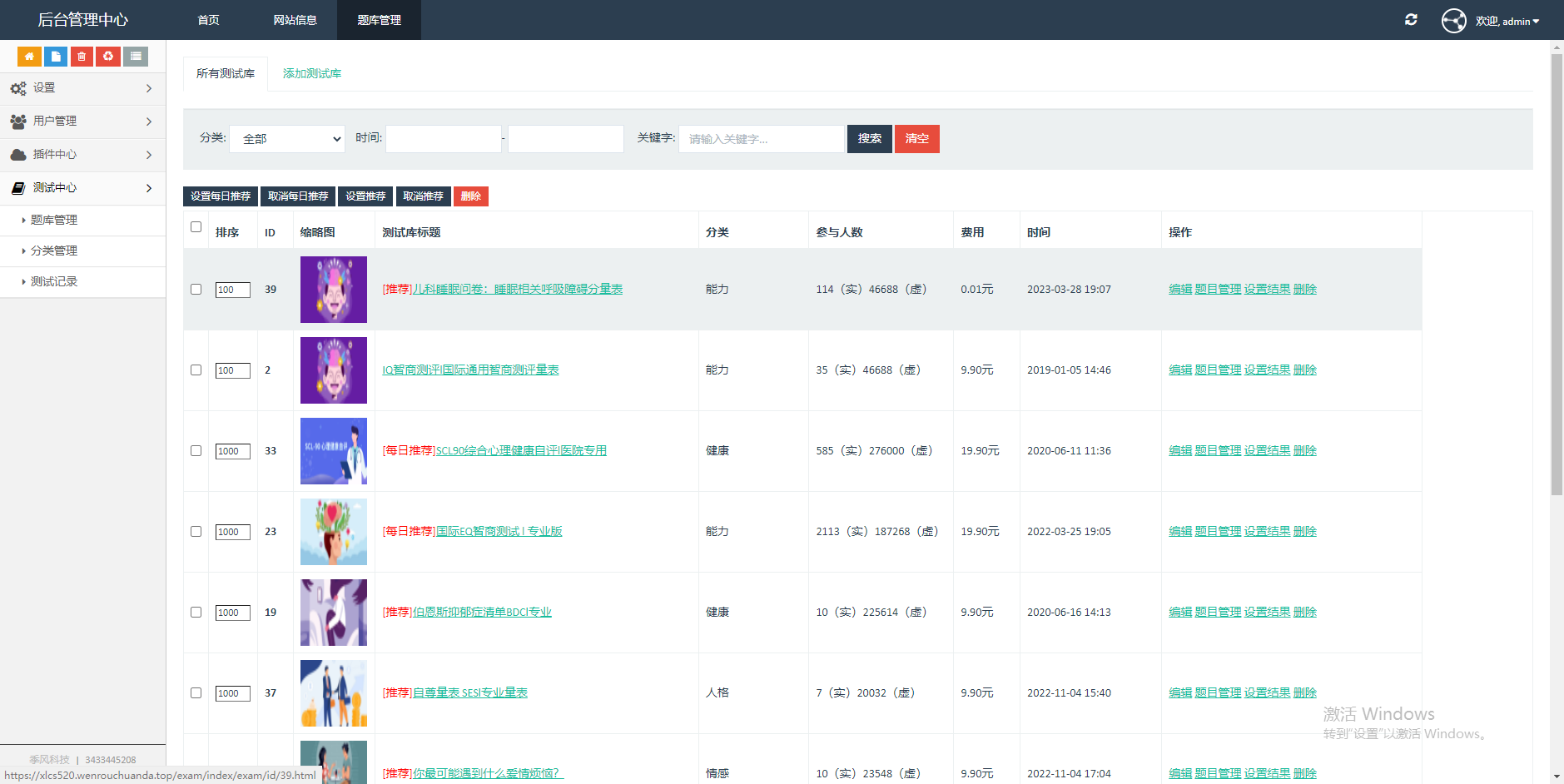Tick the select-all checkbox in table header

196,227
